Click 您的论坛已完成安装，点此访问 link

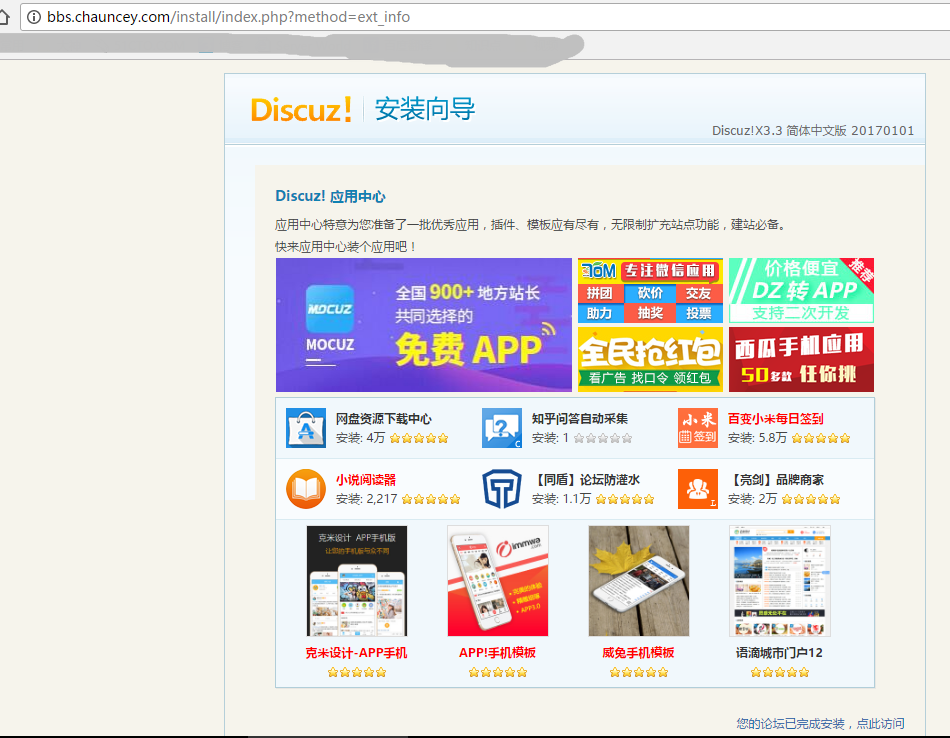click(820, 723)
